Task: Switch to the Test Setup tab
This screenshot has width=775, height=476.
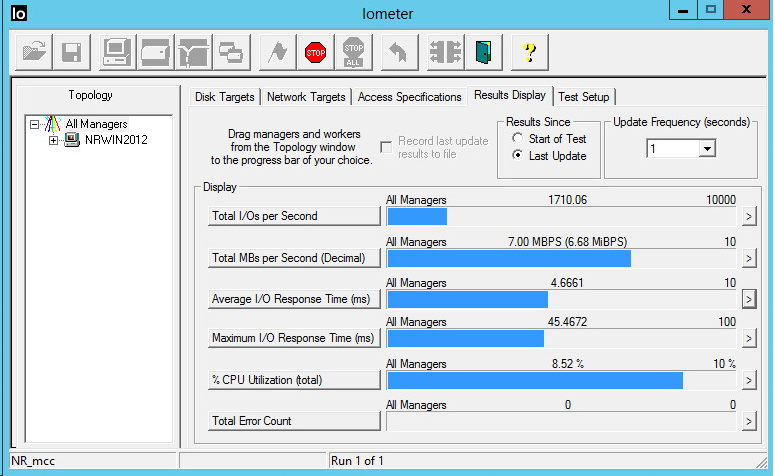Action: pos(584,97)
